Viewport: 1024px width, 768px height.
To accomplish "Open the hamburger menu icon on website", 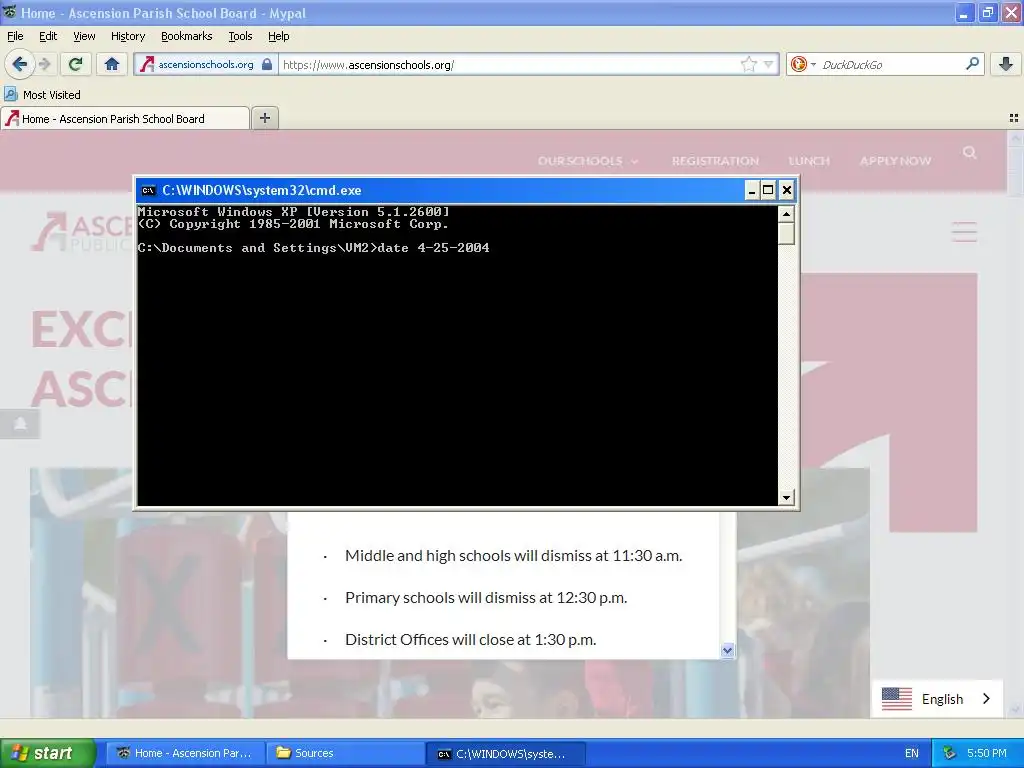I will 964,231.
